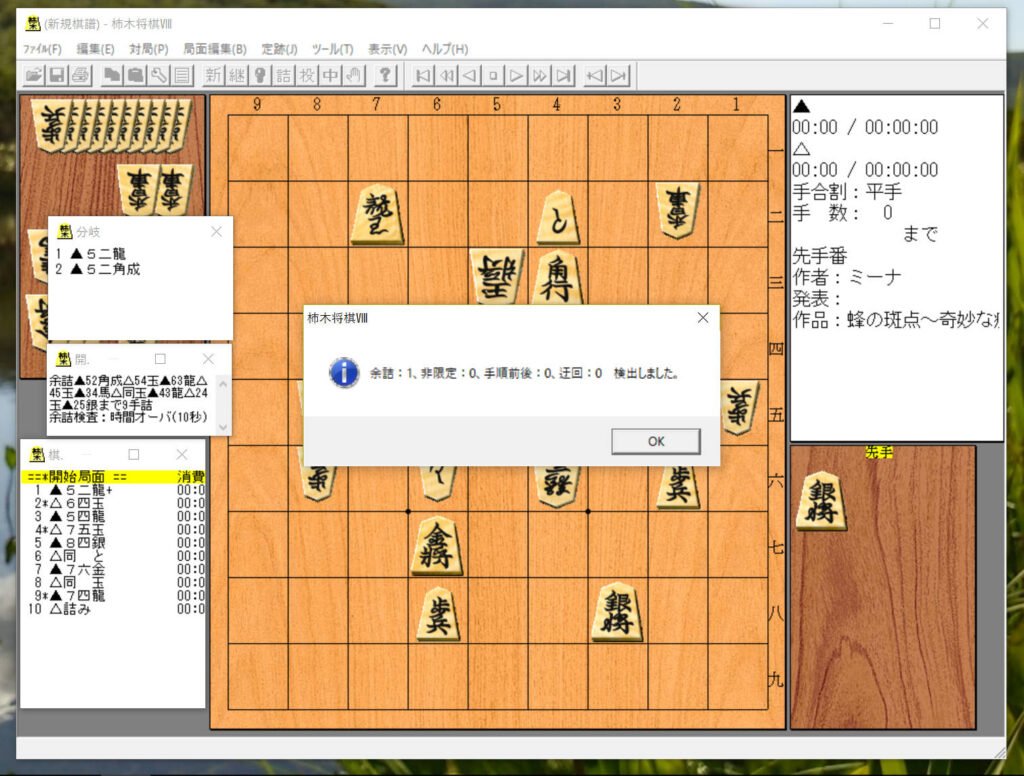
Task: Click the printer icon in toolbar
Action: tap(80, 75)
